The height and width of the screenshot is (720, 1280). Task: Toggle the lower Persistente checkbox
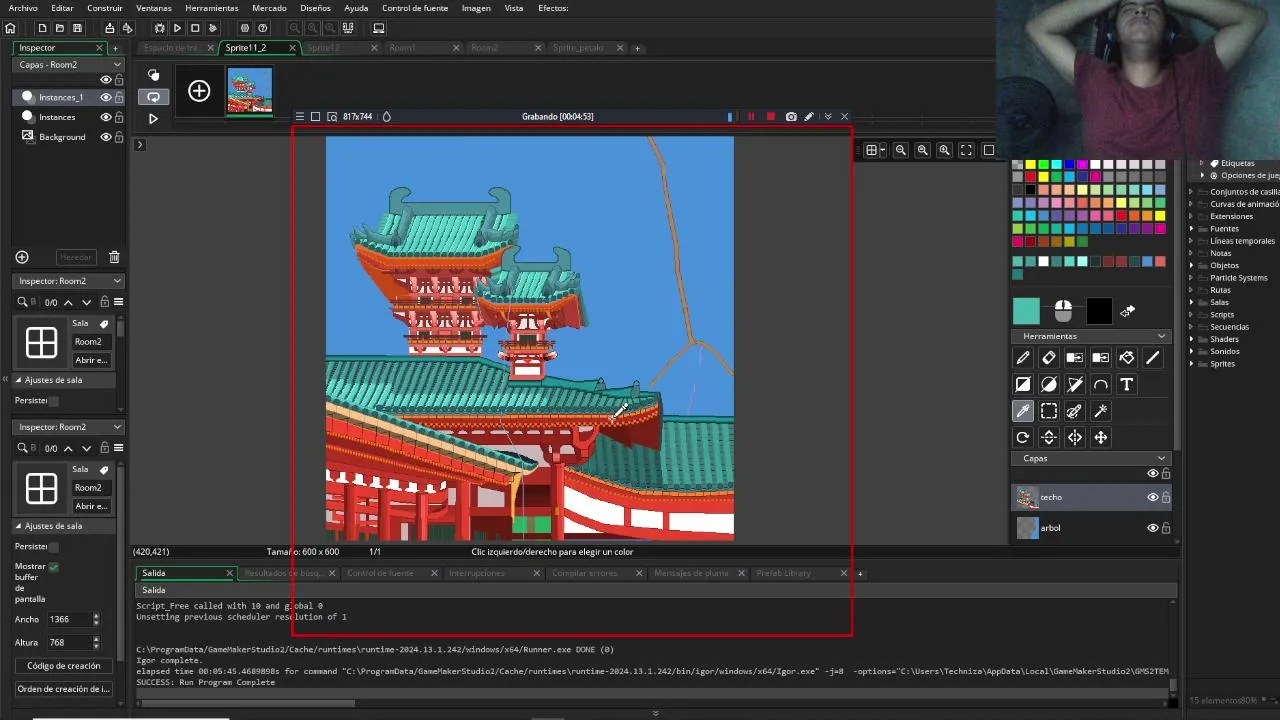coord(53,547)
